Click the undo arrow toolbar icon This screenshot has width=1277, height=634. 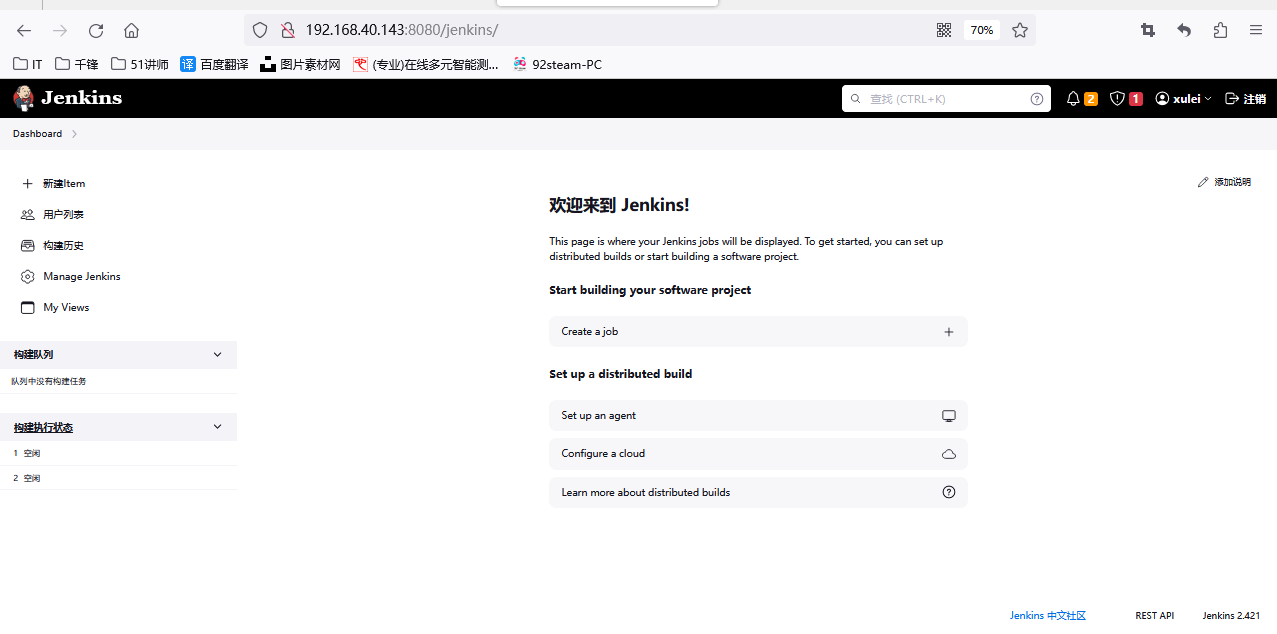pyautogui.click(x=1184, y=30)
